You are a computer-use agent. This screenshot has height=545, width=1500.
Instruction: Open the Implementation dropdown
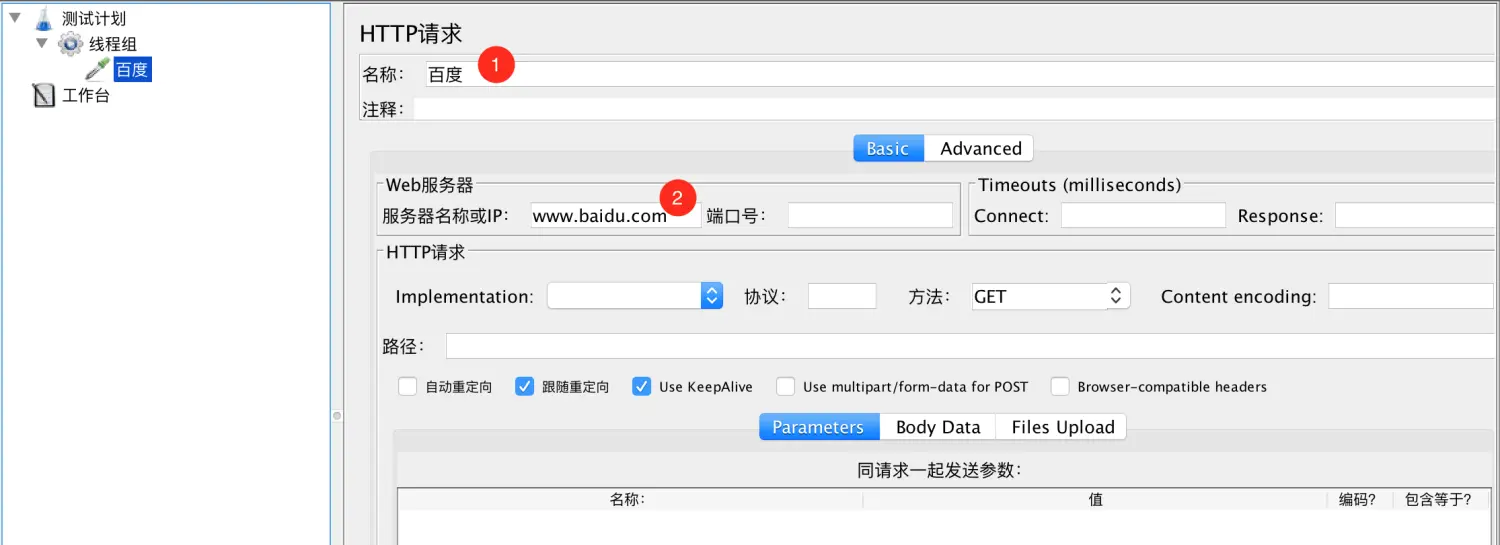tap(635, 296)
